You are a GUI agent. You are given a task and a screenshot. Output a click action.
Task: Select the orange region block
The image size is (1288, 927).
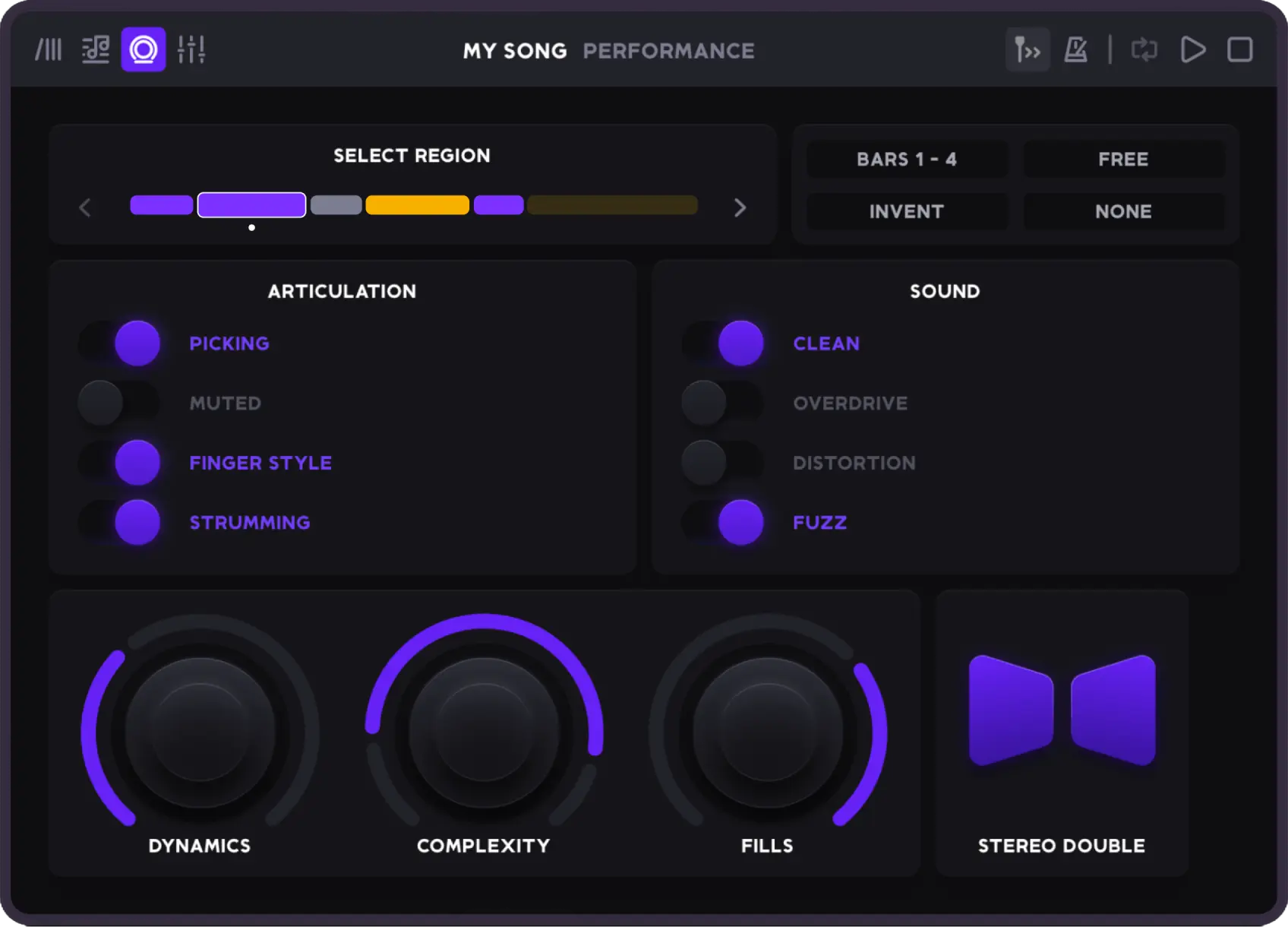[x=418, y=205]
